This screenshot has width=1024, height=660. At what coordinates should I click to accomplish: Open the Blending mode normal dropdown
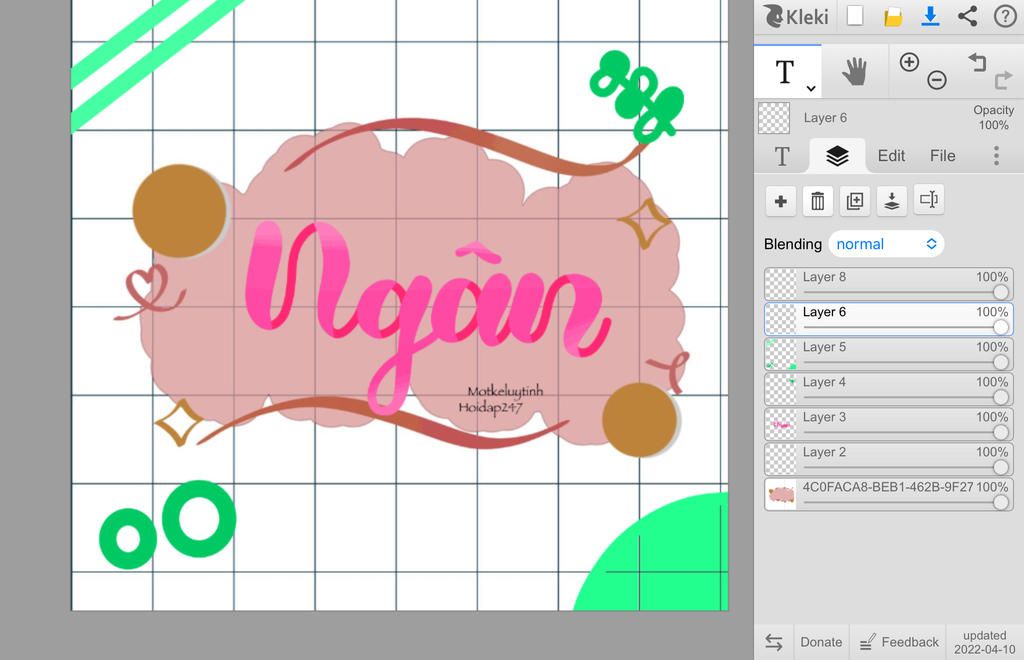click(886, 244)
